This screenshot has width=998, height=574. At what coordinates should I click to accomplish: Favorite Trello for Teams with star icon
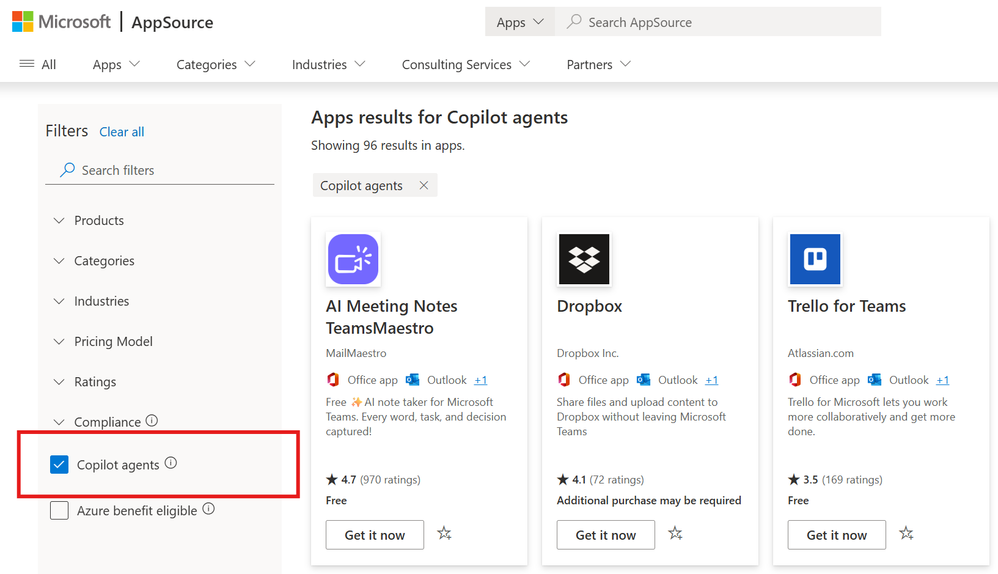(906, 533)
